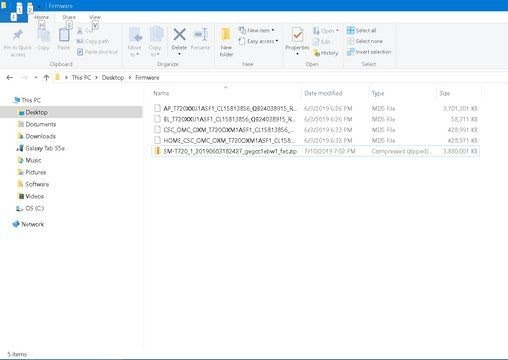The image size is (508, 360).
Task: Open Videos in navigation pane
Action: tap(31, 196)
